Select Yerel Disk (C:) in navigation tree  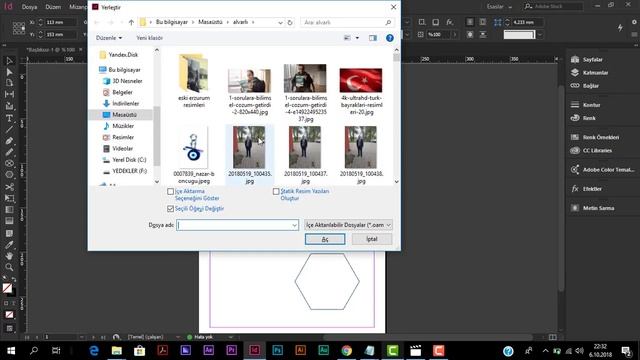click(129, 160)
